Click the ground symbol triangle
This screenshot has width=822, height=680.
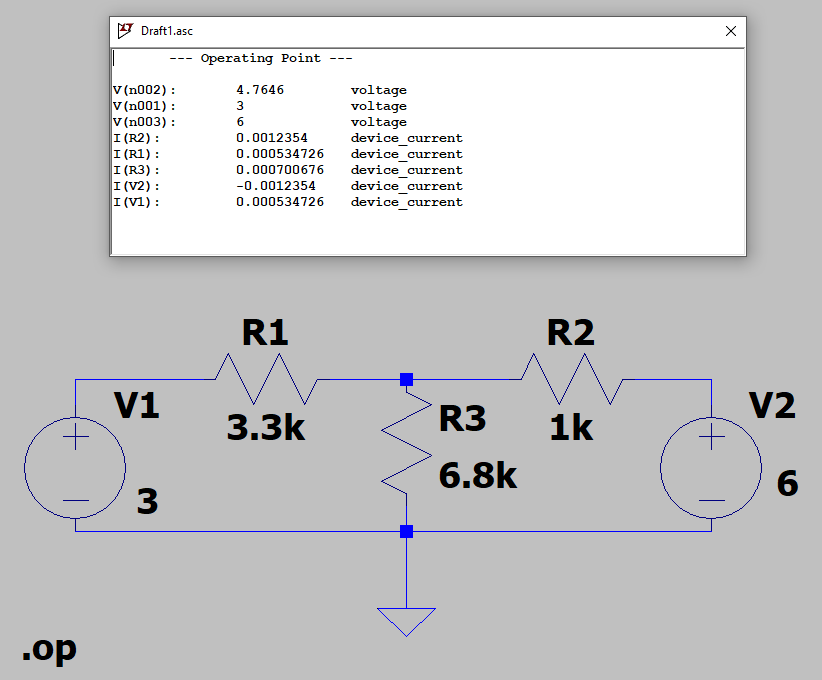coord(406,622)
